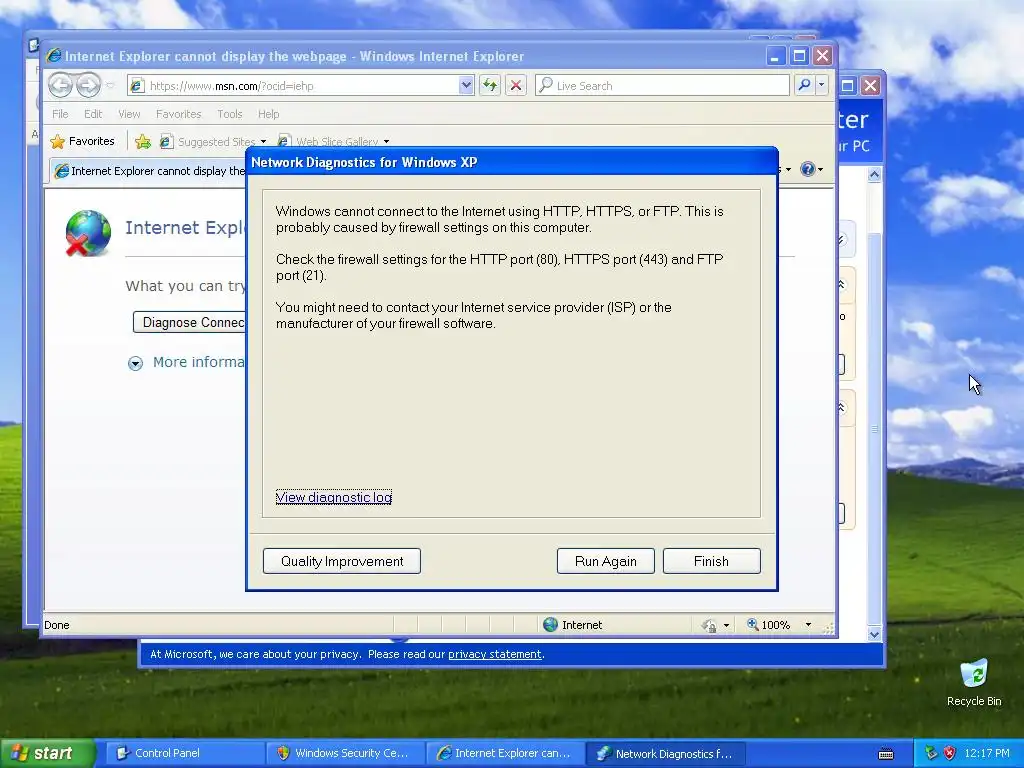1024x768 pixels.
Task: Open the View menu
Action: [x=129, y=114]
